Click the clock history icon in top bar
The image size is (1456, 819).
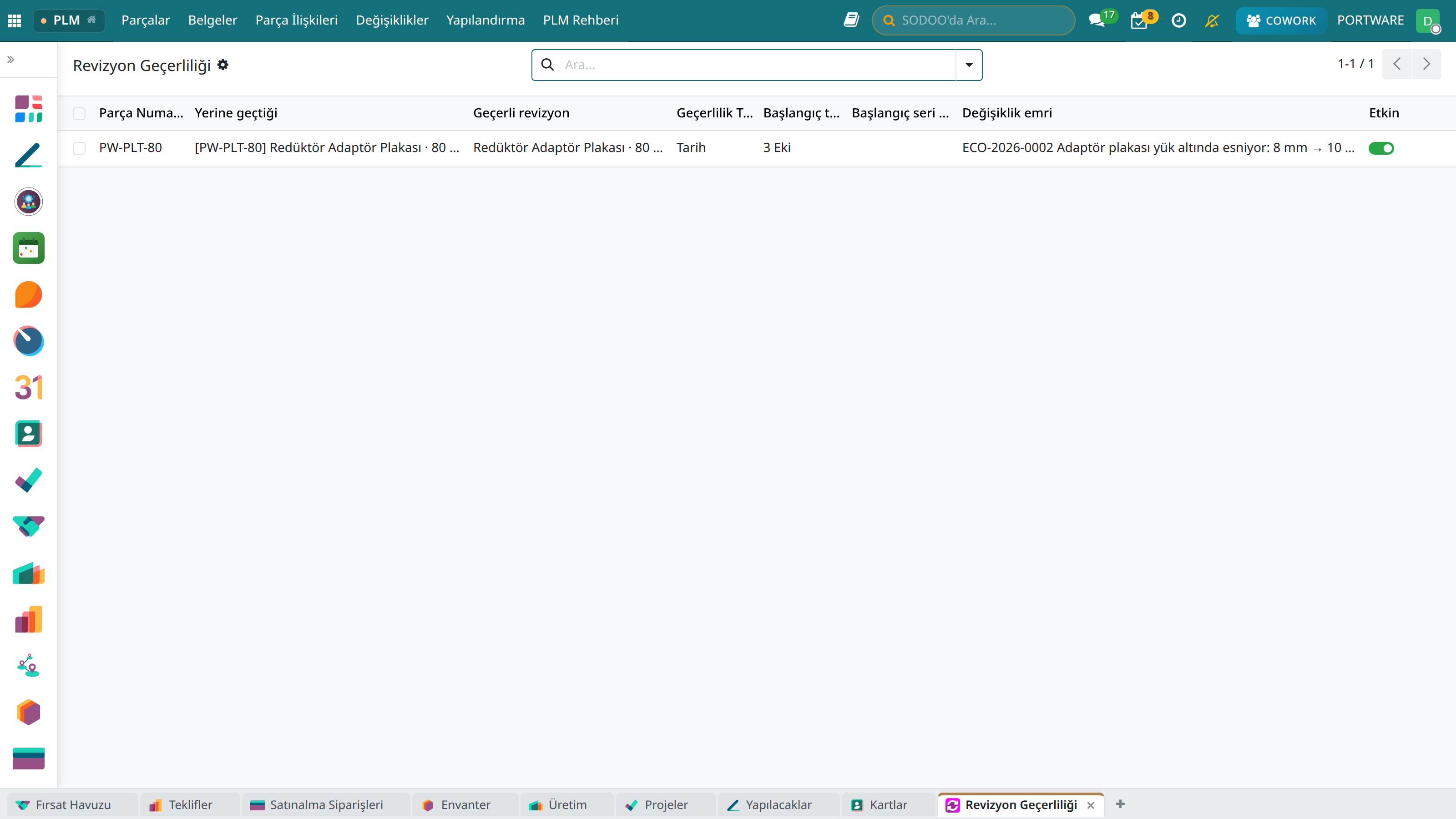click(1178, 20)
